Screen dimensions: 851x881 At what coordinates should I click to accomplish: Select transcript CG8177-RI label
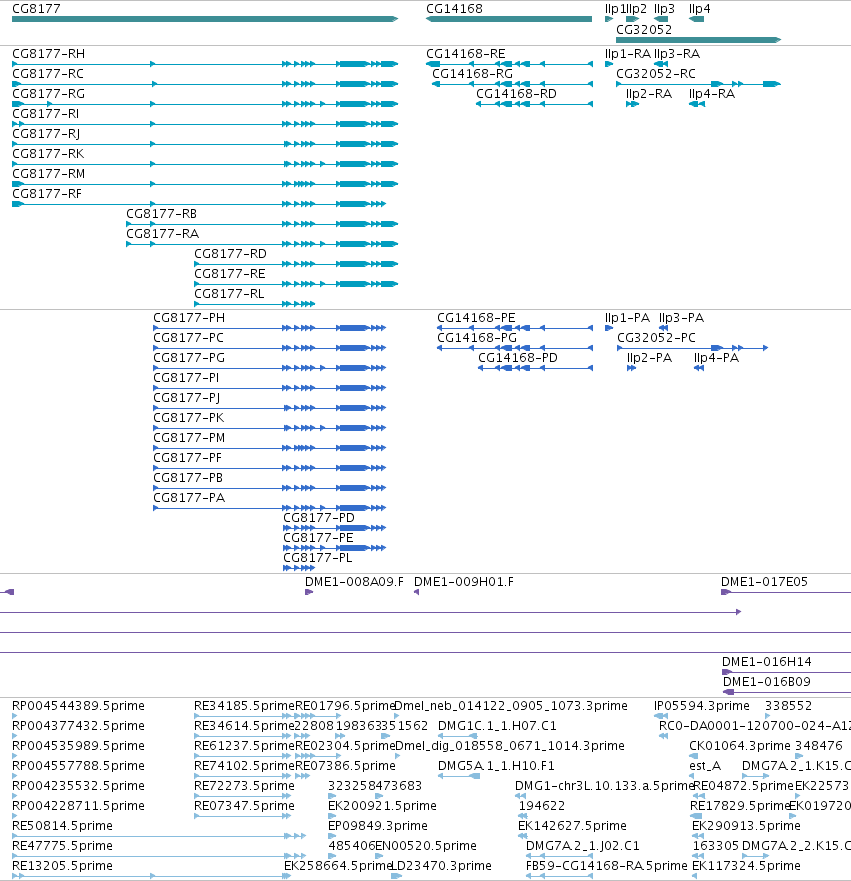tap(45, 114)
